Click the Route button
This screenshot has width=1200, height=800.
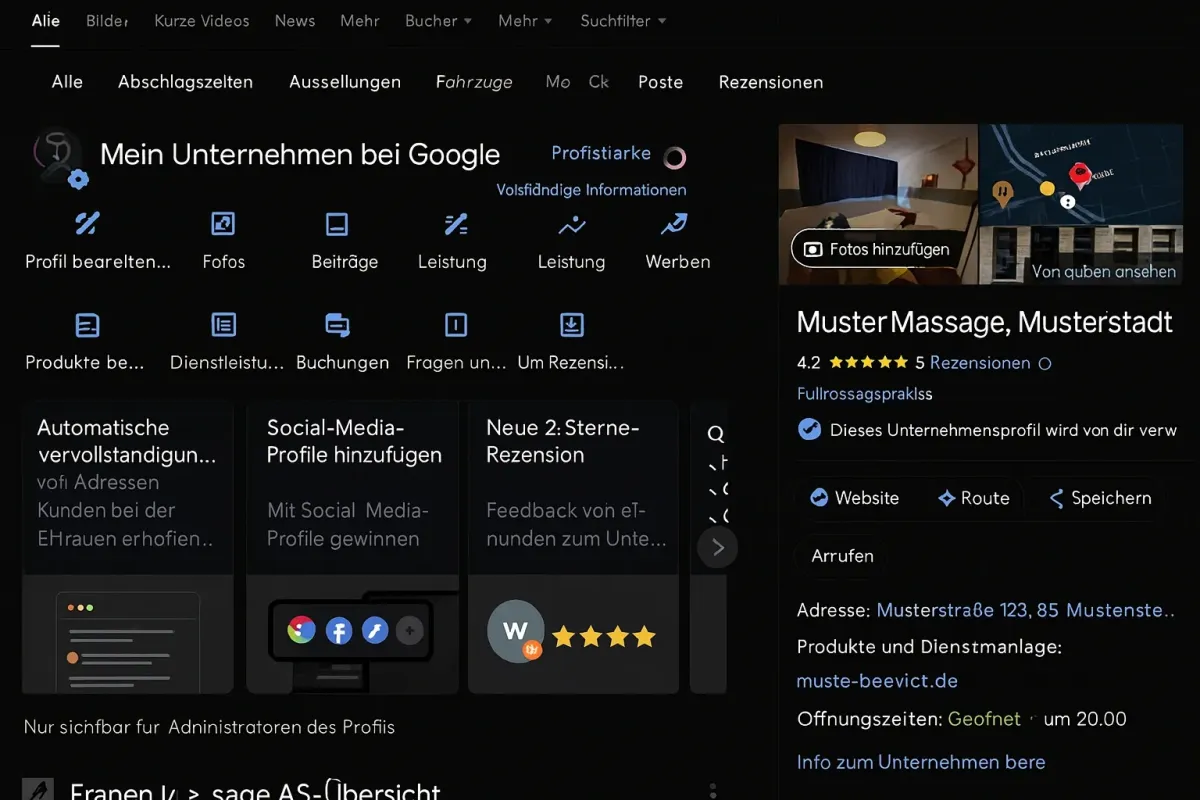pyautogui.click(x=973, y=498)
